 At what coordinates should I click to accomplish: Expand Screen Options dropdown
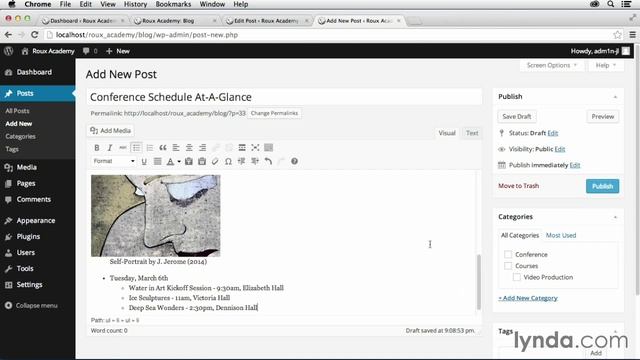click(x=552, y=65)
